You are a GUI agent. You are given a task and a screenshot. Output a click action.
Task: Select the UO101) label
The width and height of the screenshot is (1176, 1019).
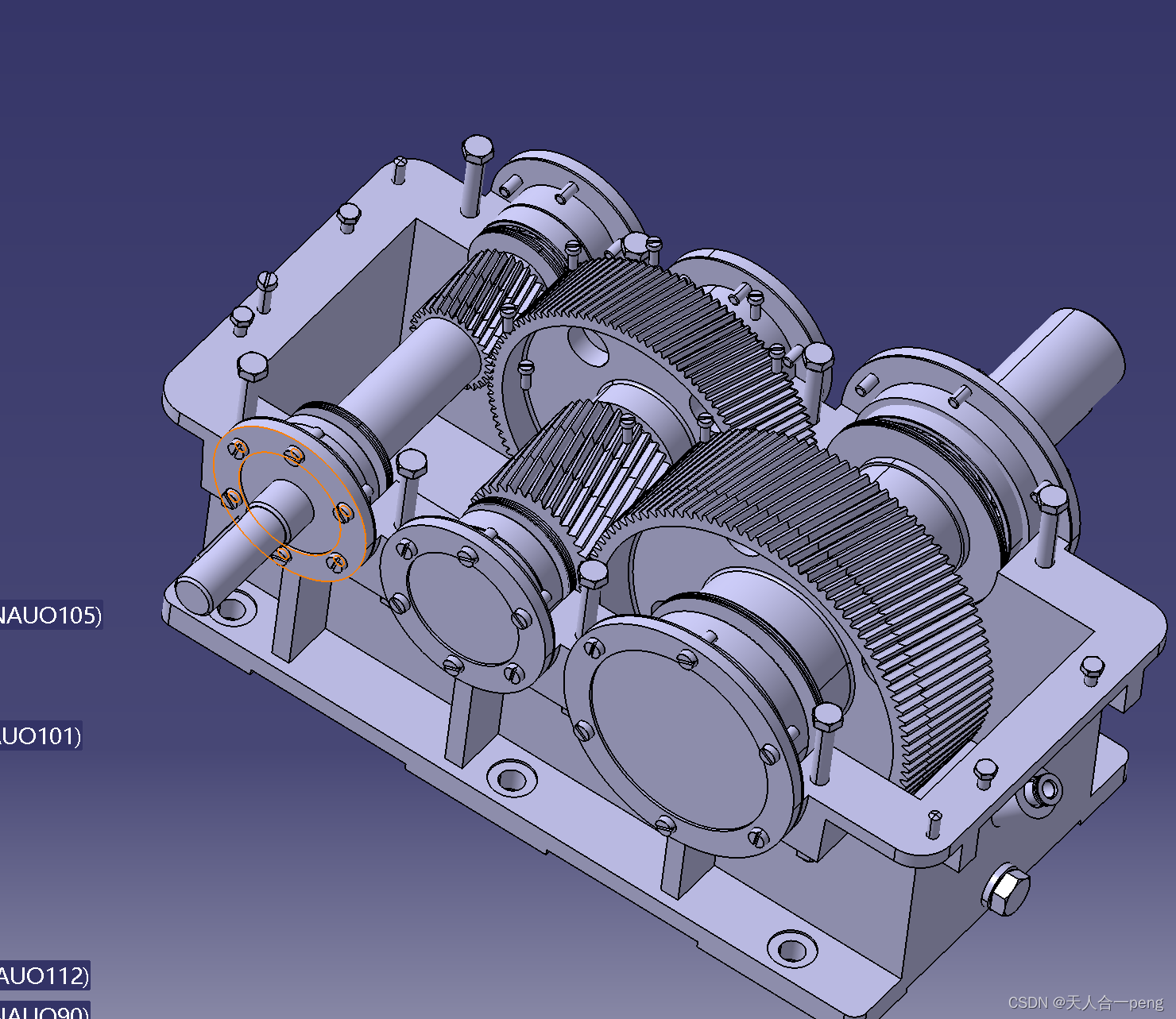pyautogui.click(x=41, y=735)
